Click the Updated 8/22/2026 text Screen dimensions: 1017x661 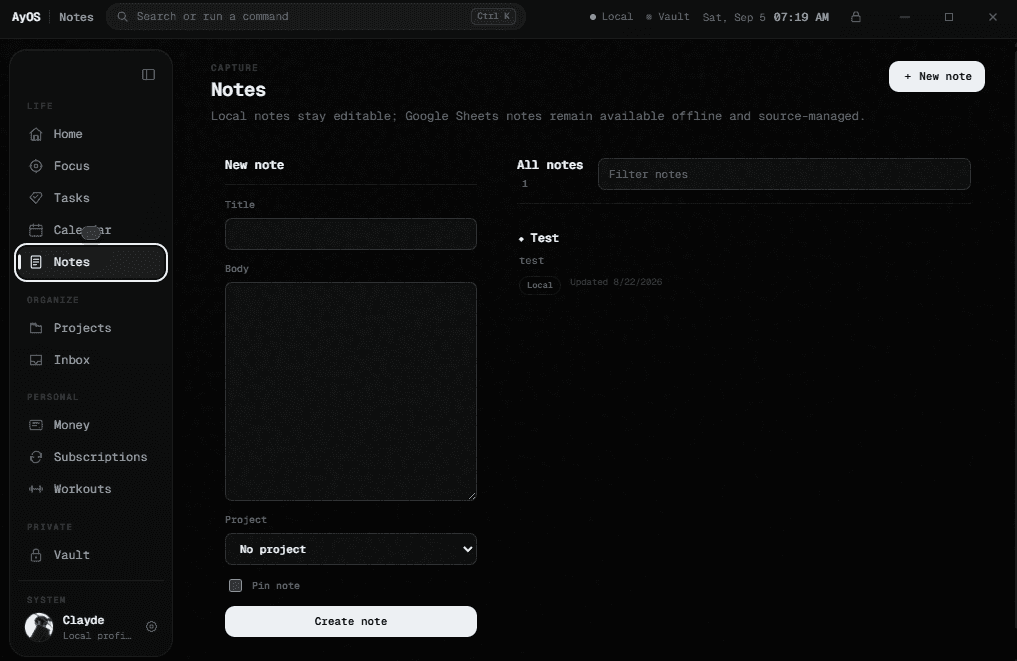click(616, 282)
